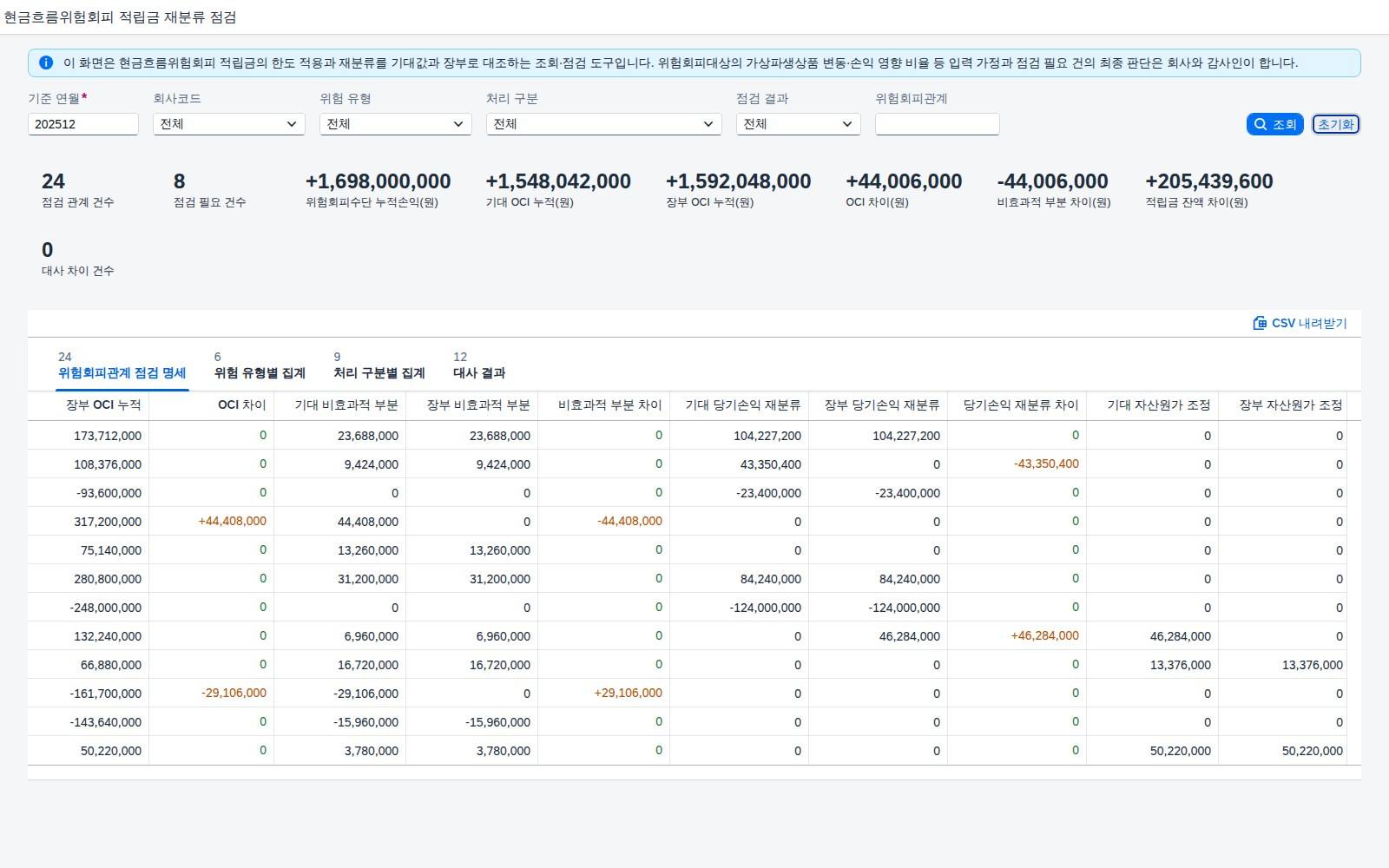Click the blue info icon in the banner
The height and width of the screenshot is (868, 1389).
click(46, 62)
